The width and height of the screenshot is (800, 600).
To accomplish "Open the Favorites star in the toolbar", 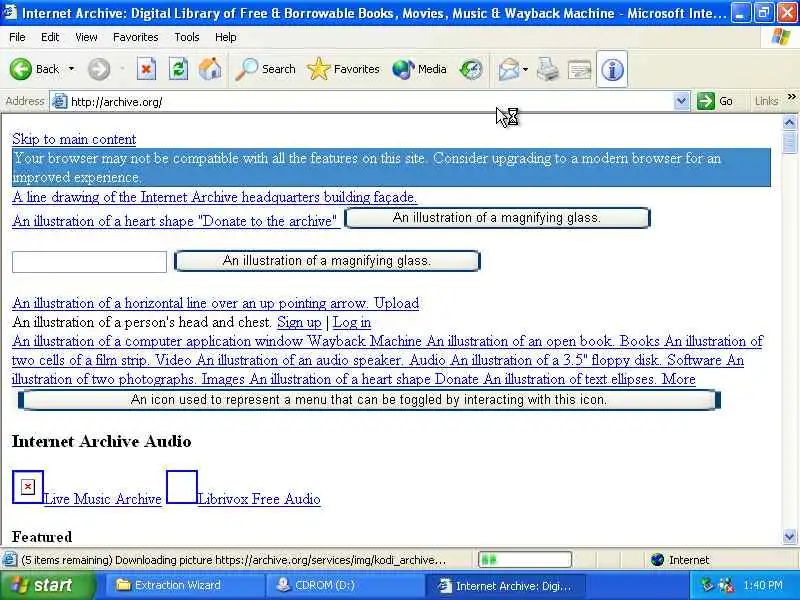I will tap(343, 69).
